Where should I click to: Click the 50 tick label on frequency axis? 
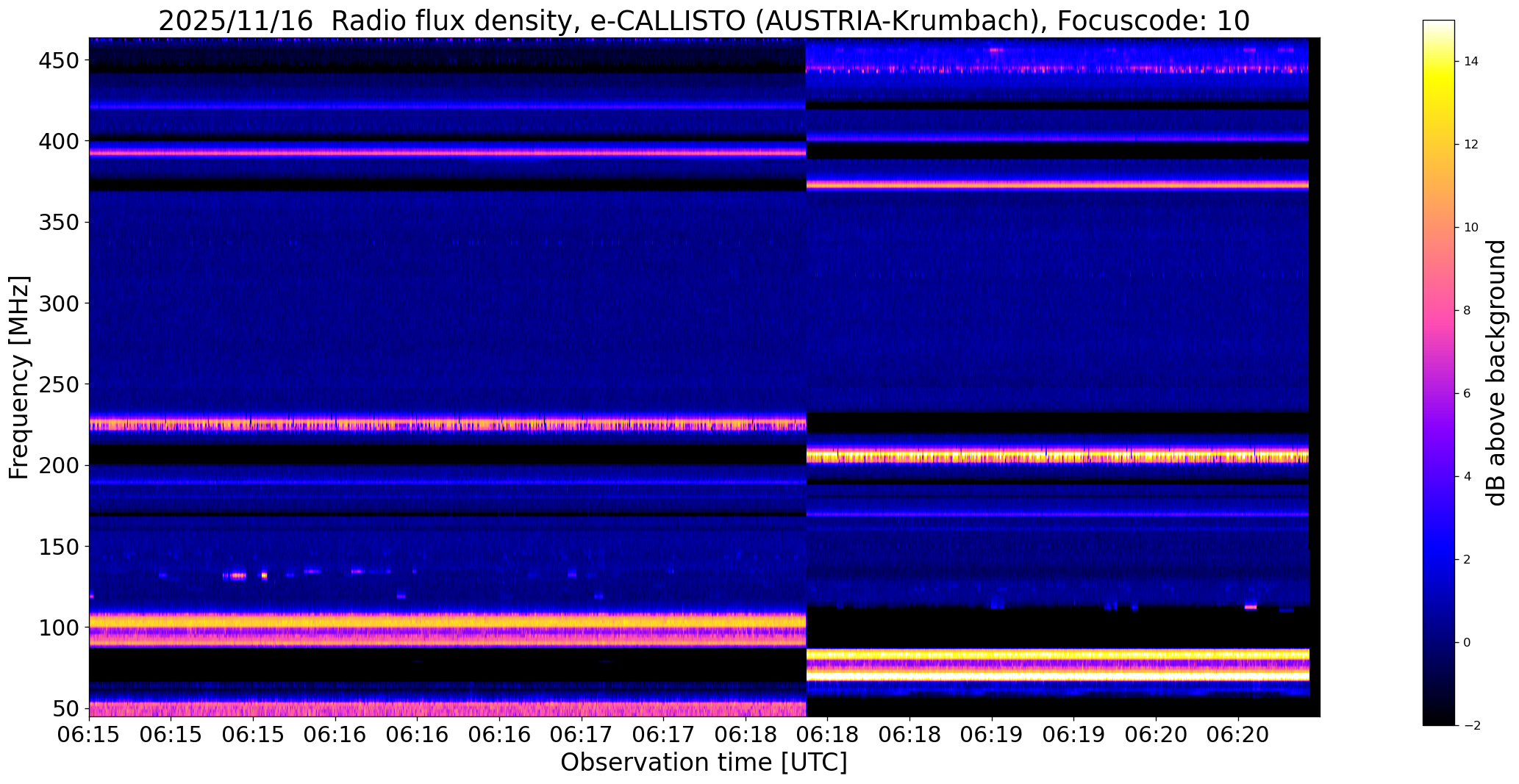[66, 708]
